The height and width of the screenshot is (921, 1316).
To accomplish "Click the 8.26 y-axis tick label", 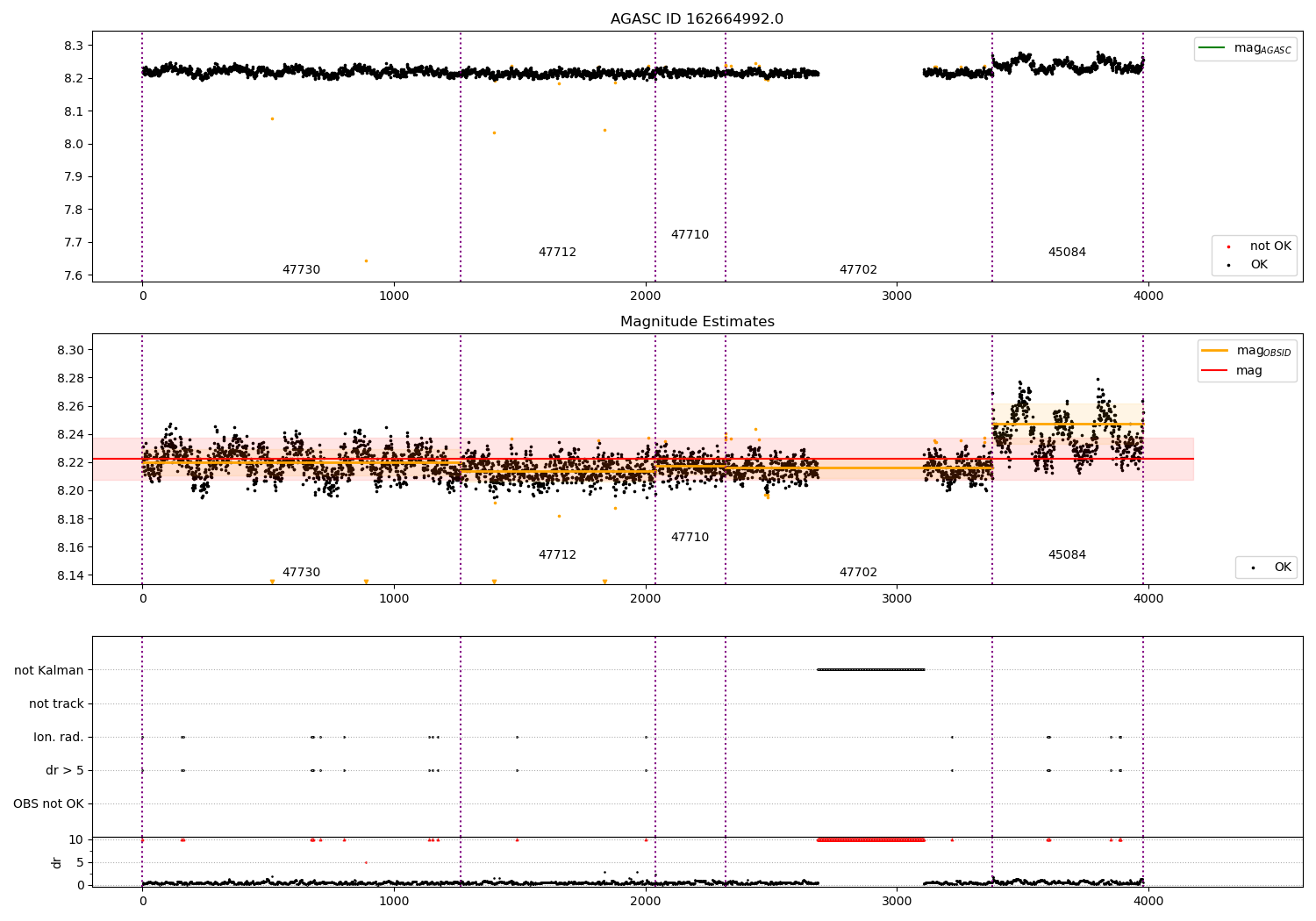I will point(70,406).
